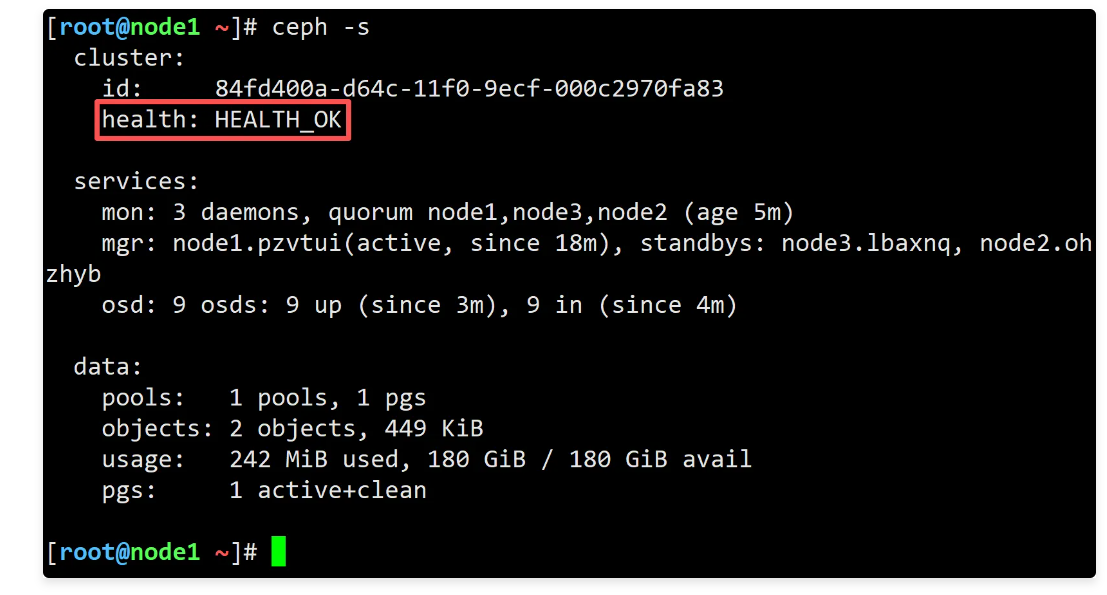The image size is (1107, 595).
Task: Click the 'data:' section heading
Action: pyautogui.click(x=108, y=367)
